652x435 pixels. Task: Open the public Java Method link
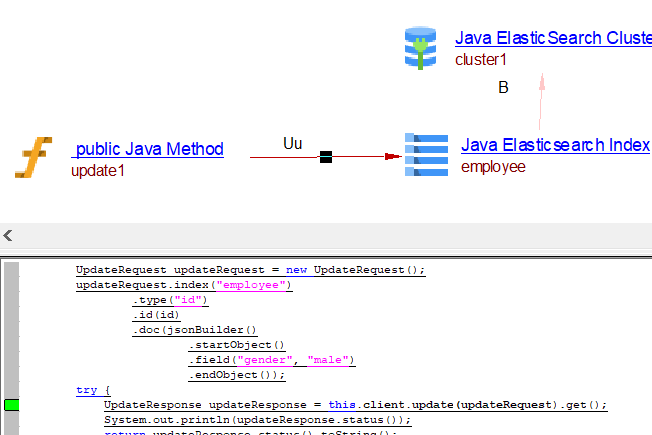(150, 149)
